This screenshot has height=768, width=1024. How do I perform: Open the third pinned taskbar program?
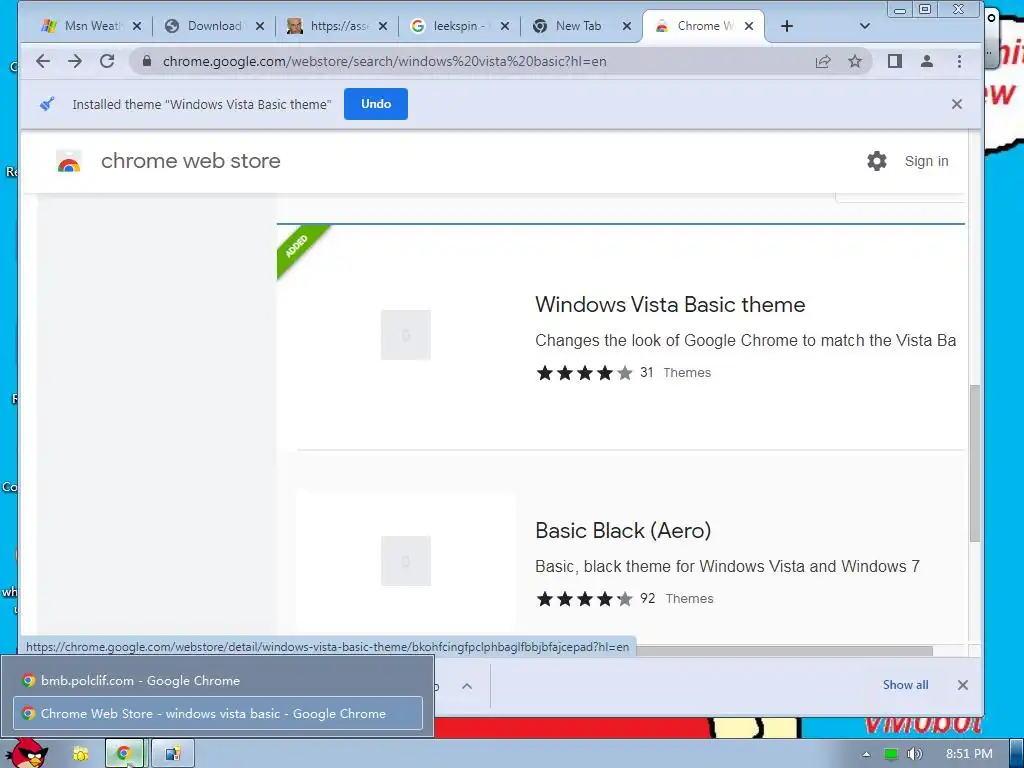[x=172, y=754]
